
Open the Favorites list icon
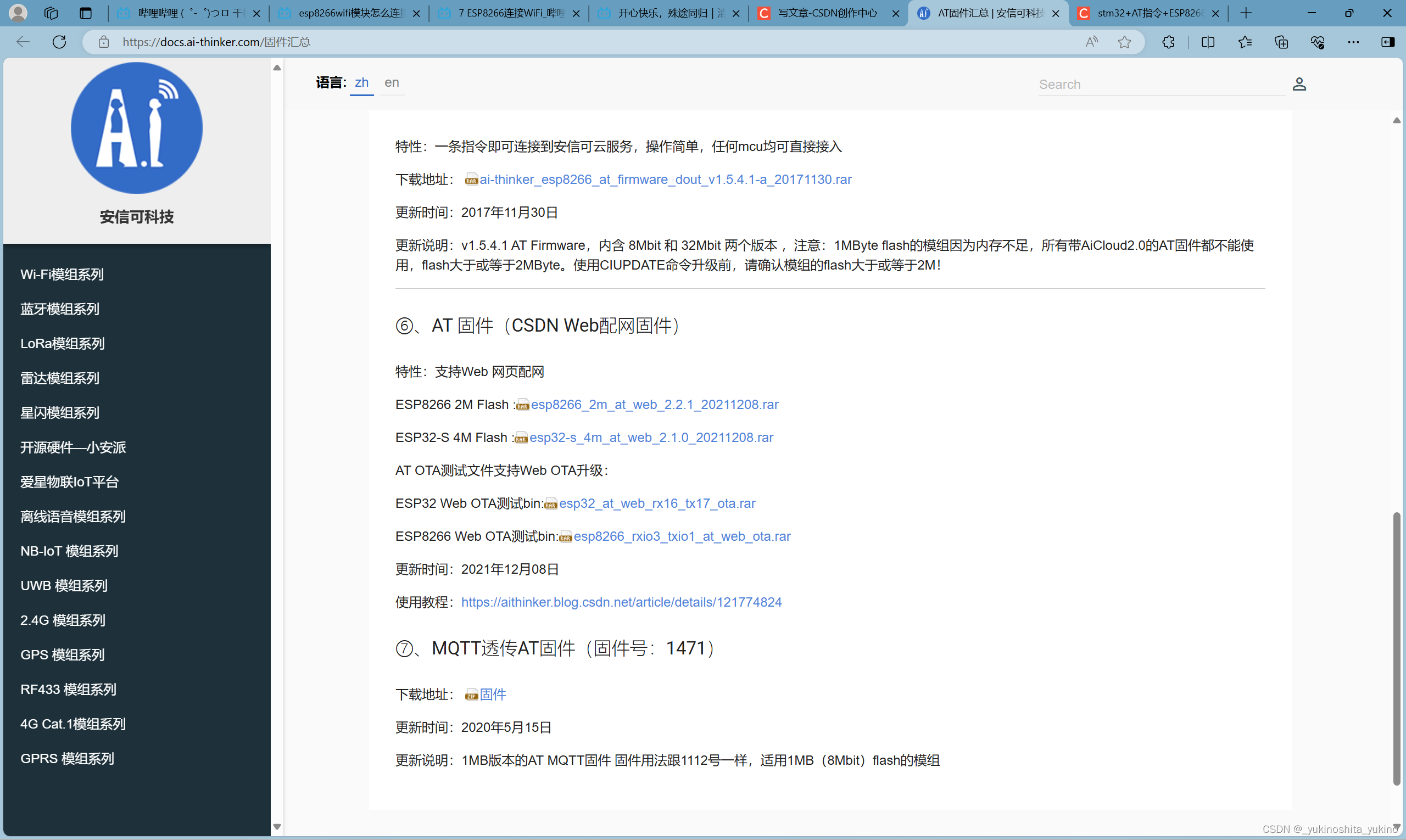click(1245, 41)
